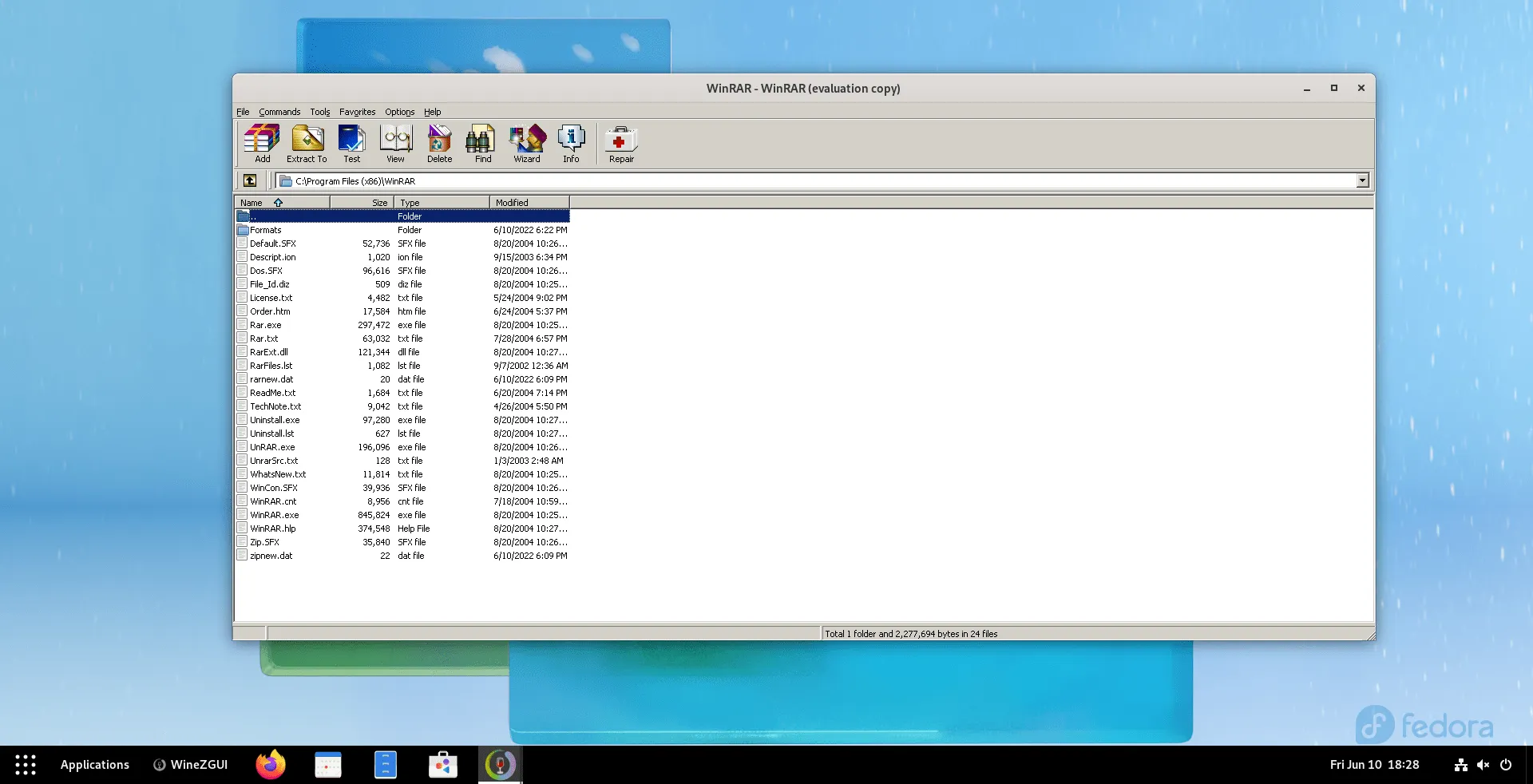
Task: Launch the Wizard icon
Action: point(526,144)
